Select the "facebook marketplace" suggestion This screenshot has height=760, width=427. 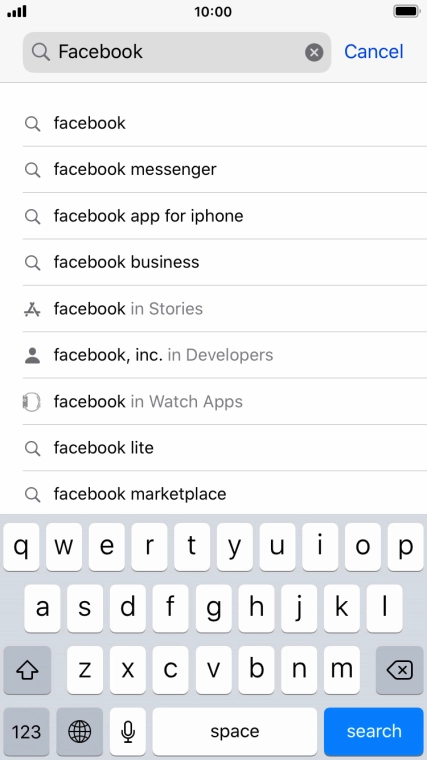pos(225,493)
